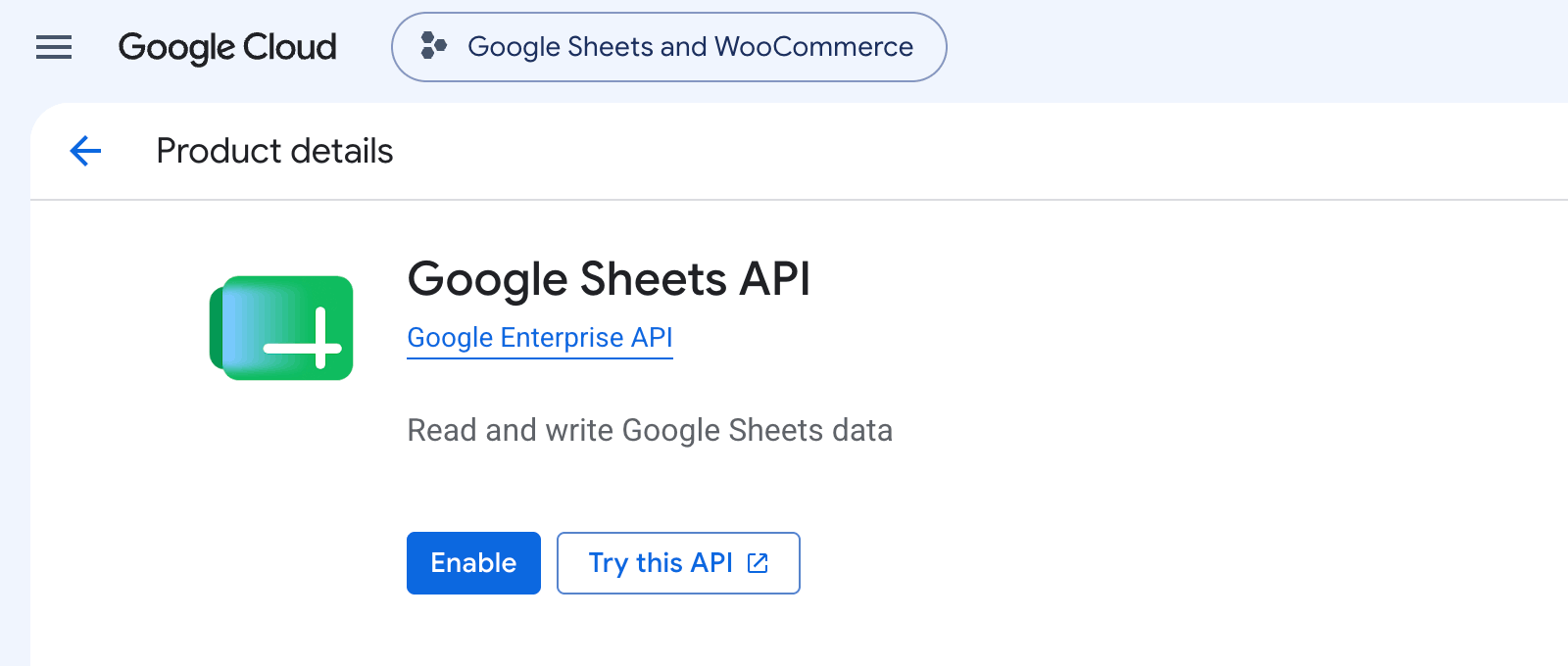
Task: Click the Google Sheets API product icon
Action: 281,328
